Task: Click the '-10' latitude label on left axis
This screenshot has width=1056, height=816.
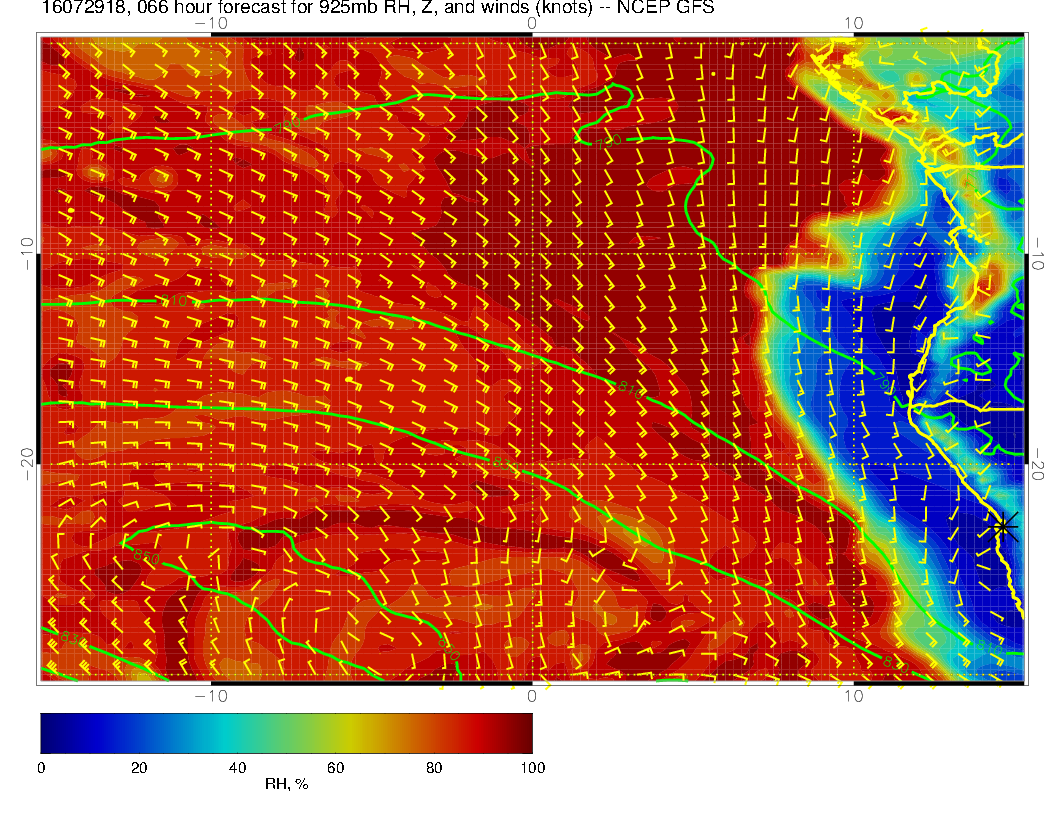Action: pos(27,253)
